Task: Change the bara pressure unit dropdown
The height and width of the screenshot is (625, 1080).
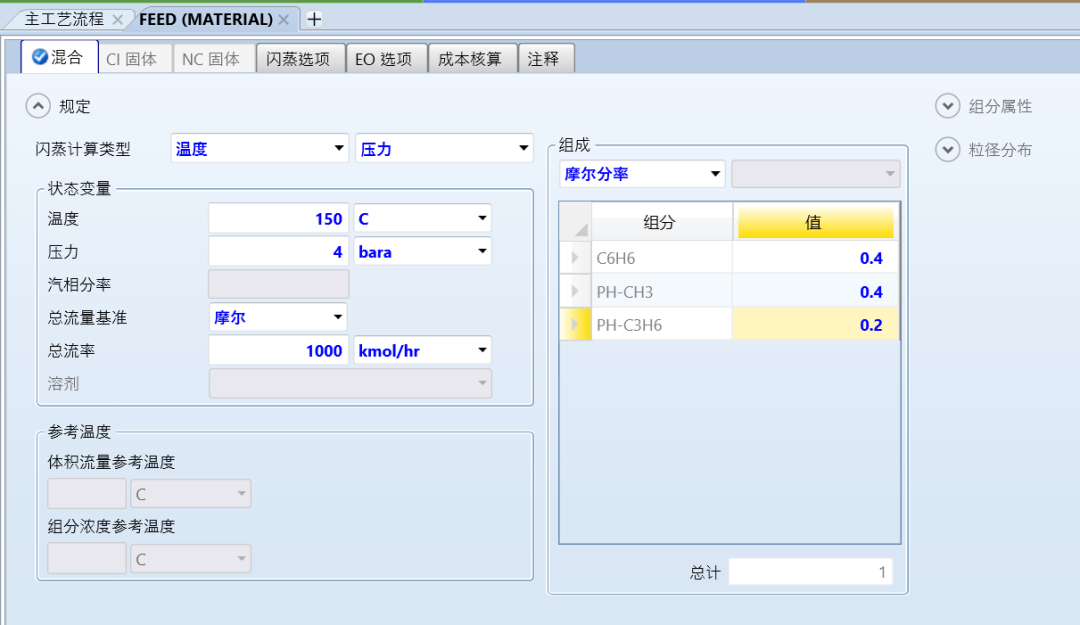Action: [422, 252]
